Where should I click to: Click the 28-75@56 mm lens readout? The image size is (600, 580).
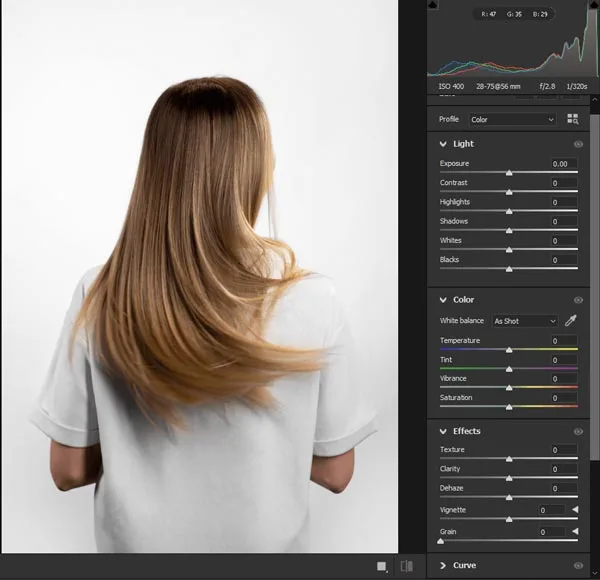(498, 86)
